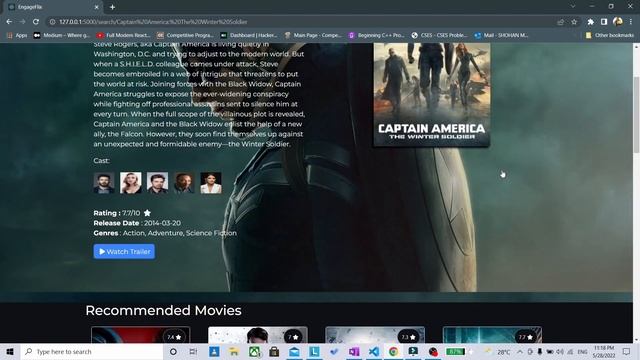Open the first cast member's photo

click(x=104, y=182)
